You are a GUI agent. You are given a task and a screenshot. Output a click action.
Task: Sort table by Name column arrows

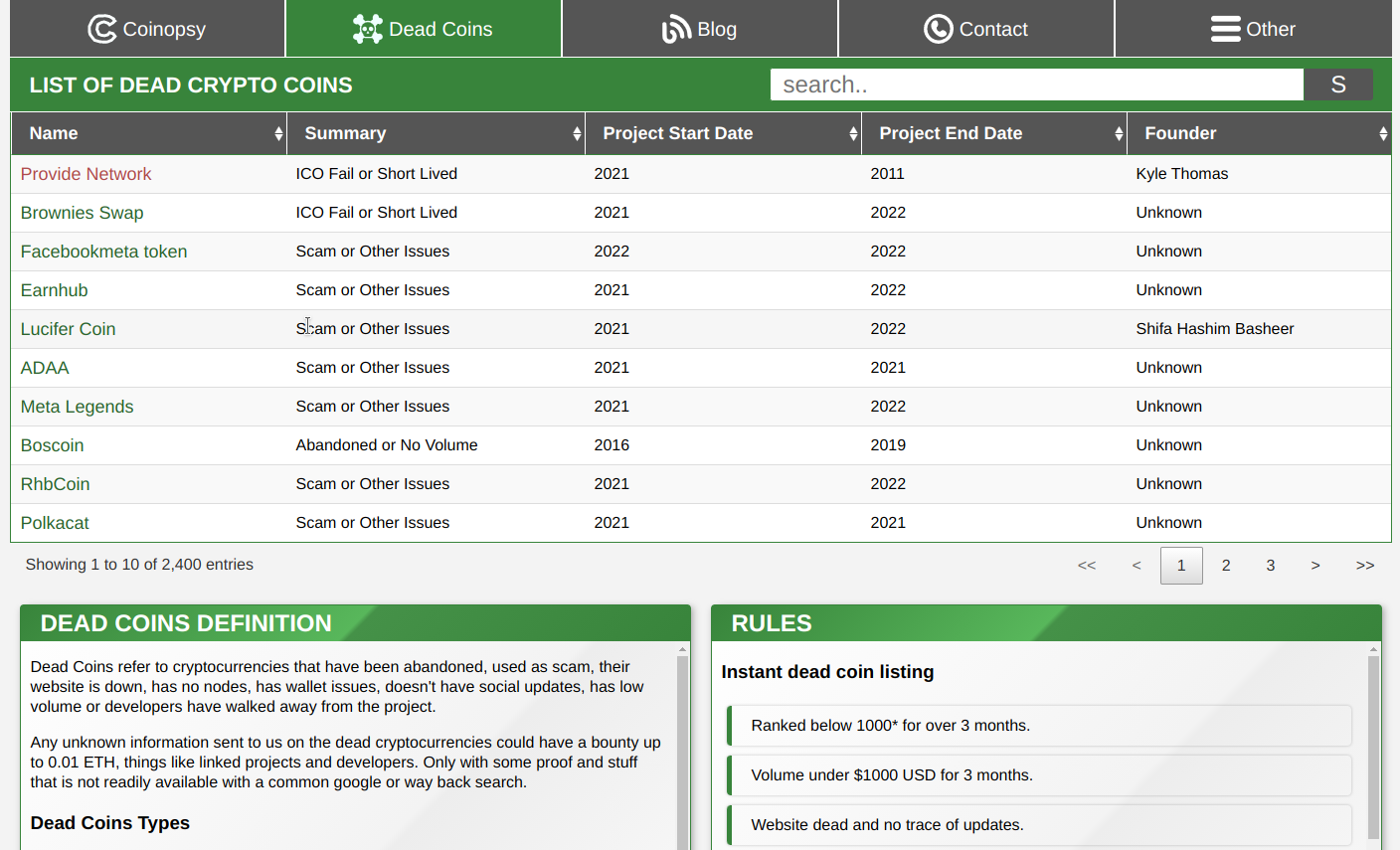pos(278,133)
